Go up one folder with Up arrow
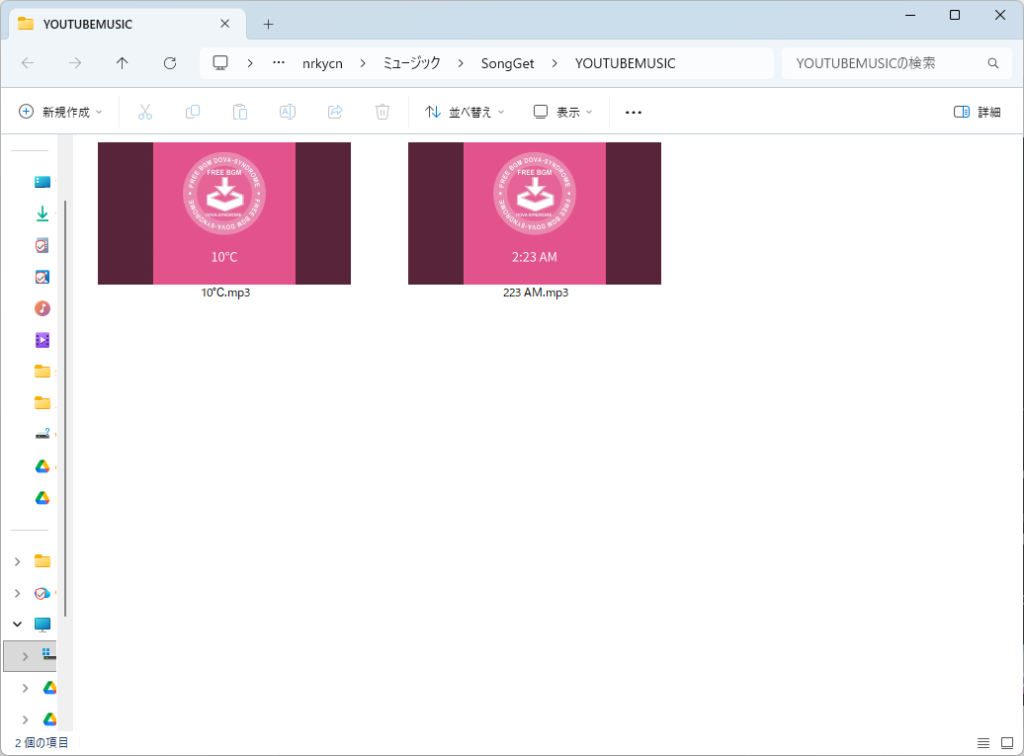This screenshot has height=756, width=1024. tap(122, 63)
